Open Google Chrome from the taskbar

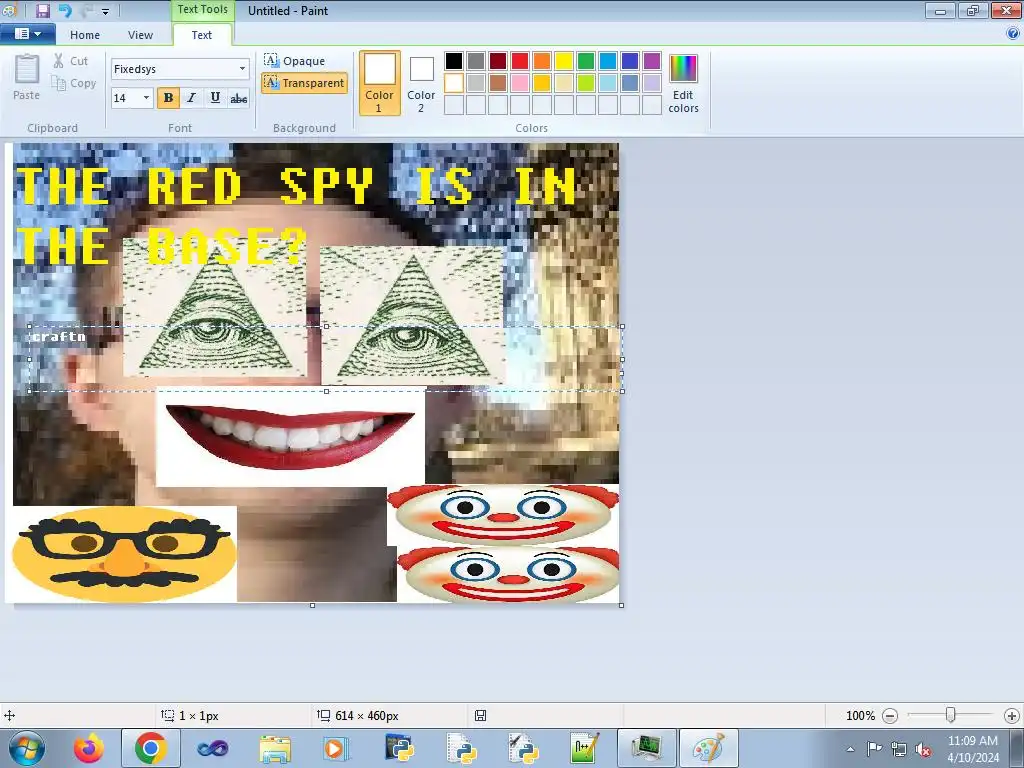pyautogui.click(x=150, y=748)
